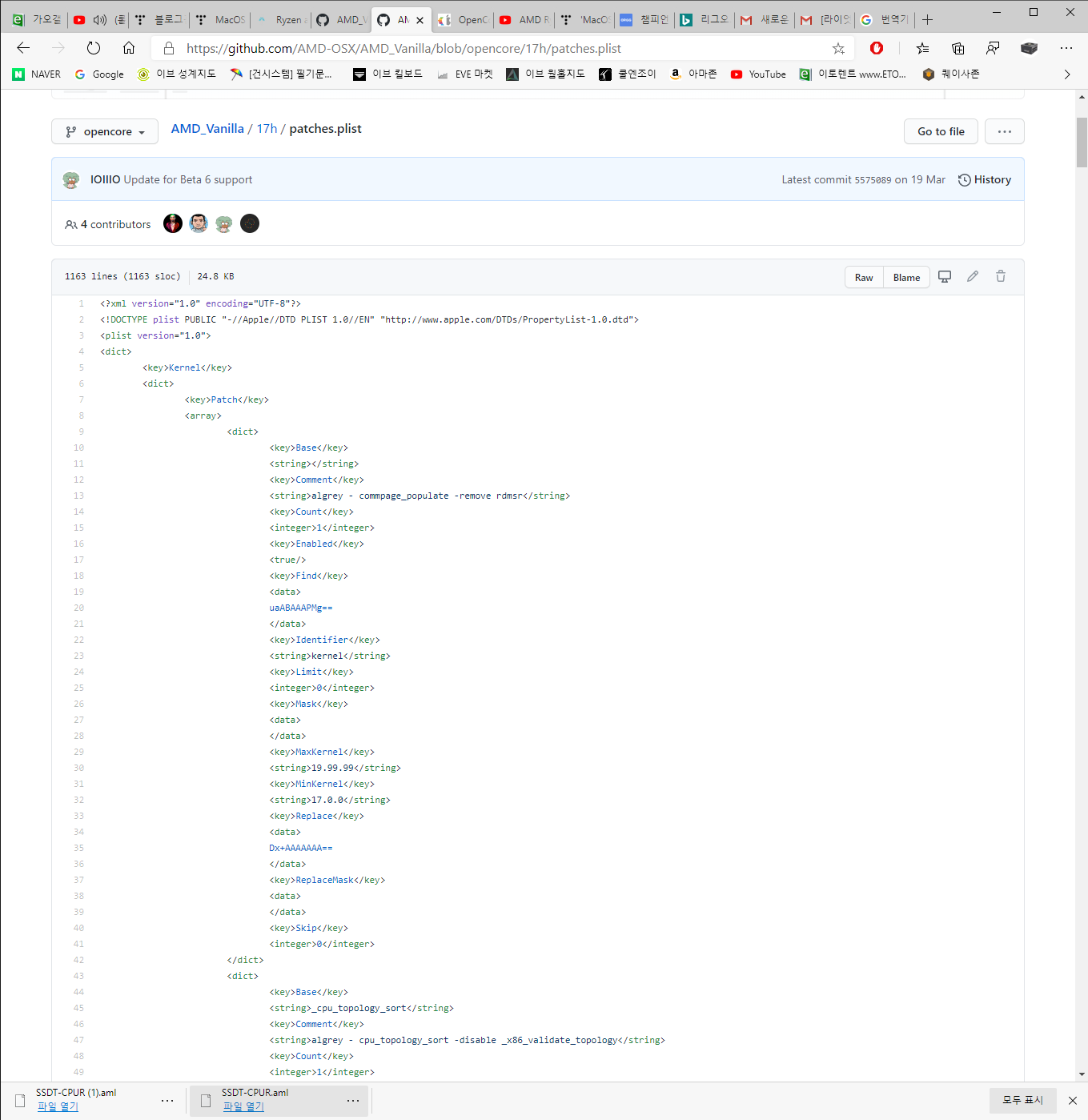The image size is (1088, 1120).
Task: Show all downloads button
Action: point(1022,1100)
